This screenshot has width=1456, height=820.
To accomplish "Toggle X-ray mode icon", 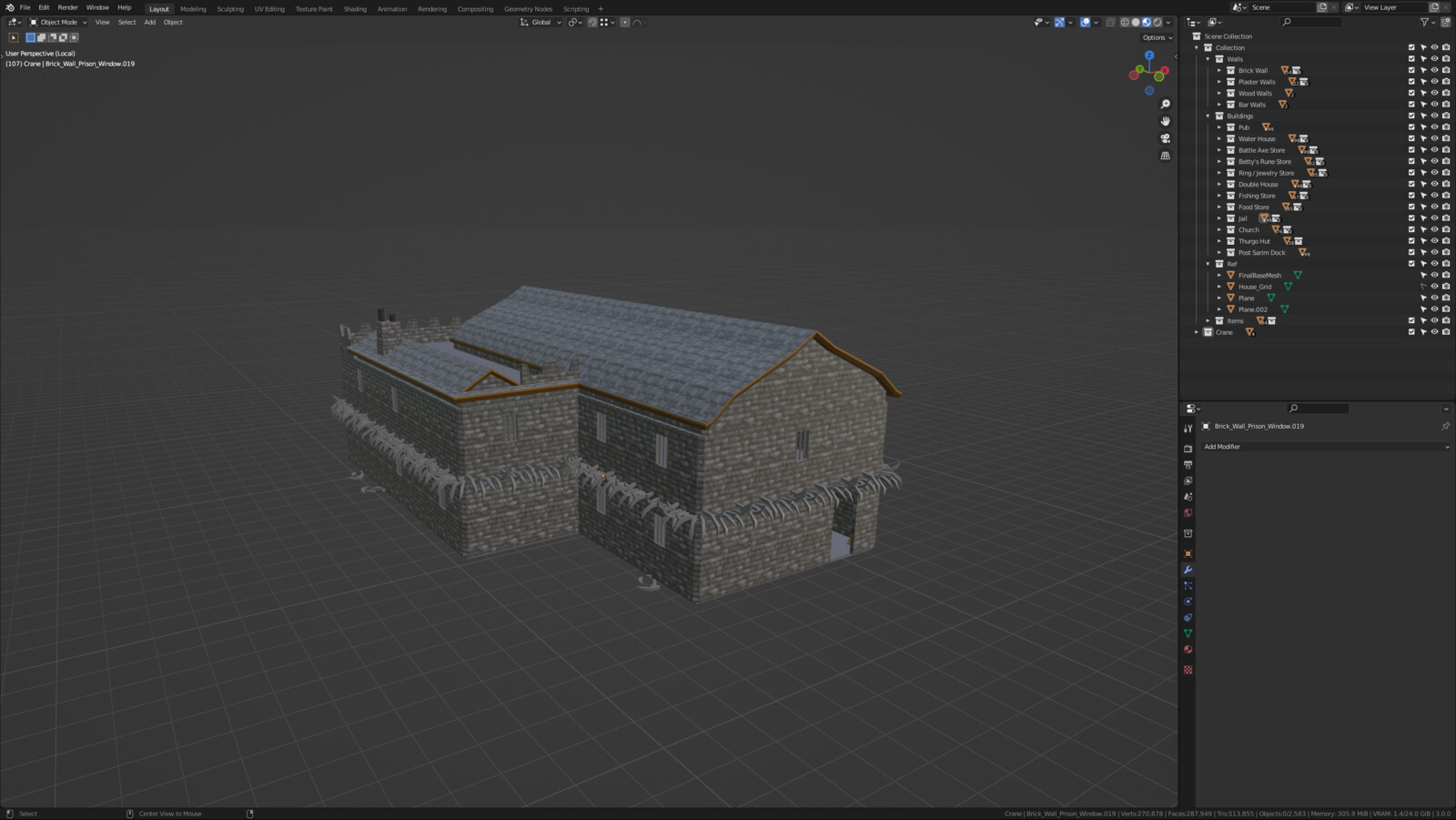I will tap(1110, 23).
